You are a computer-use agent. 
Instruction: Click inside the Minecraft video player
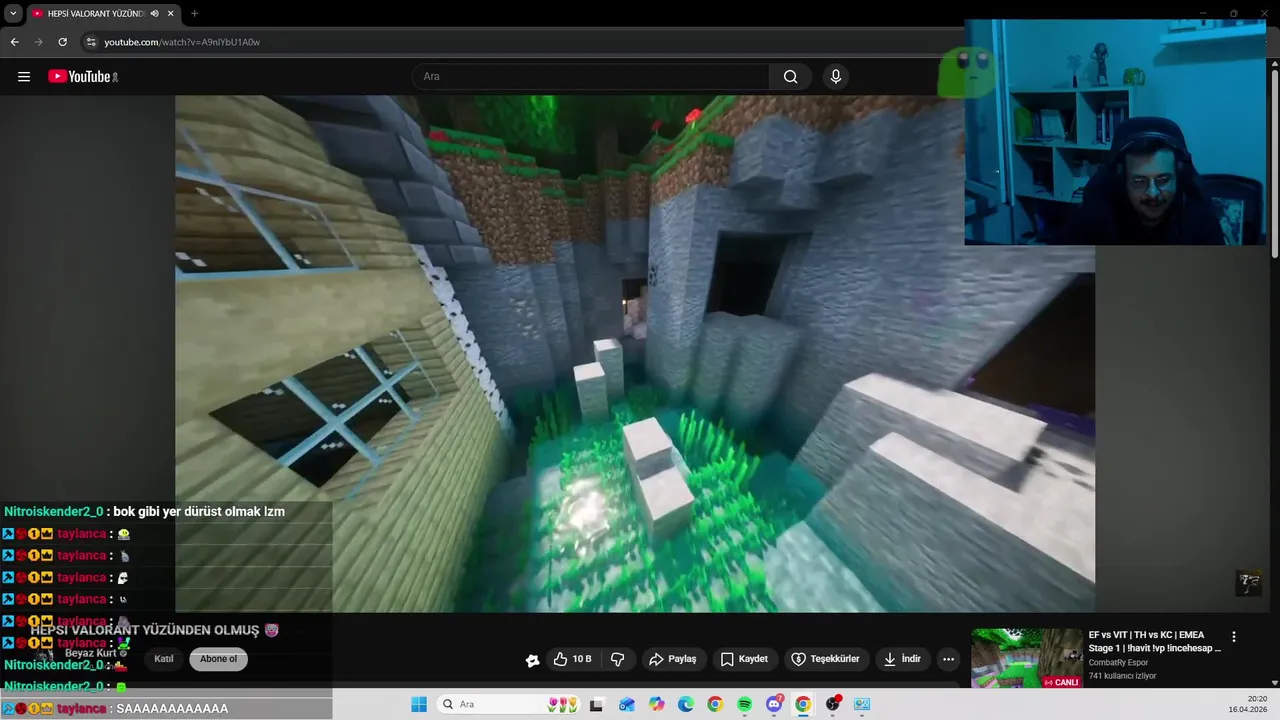[635, 353]
